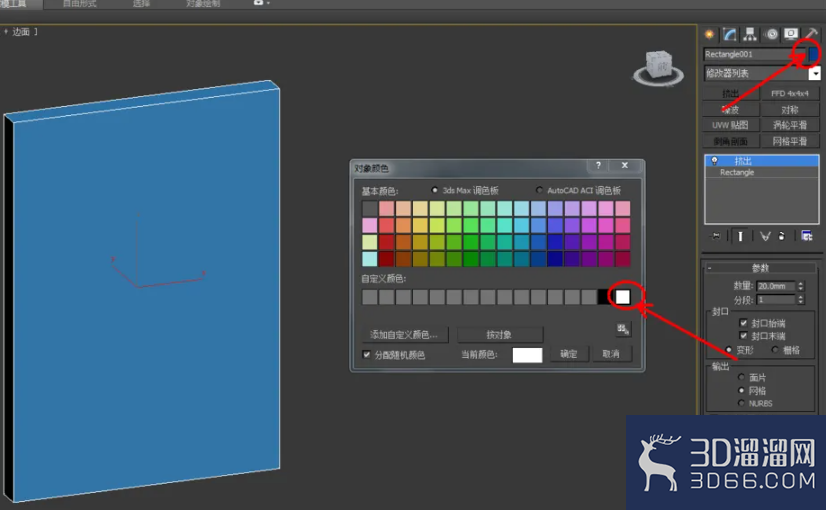Image resolution: width=826 pixels, height=510 pixels.
Task: Click the Rectangle001 object name field
Action: (754, 54)
